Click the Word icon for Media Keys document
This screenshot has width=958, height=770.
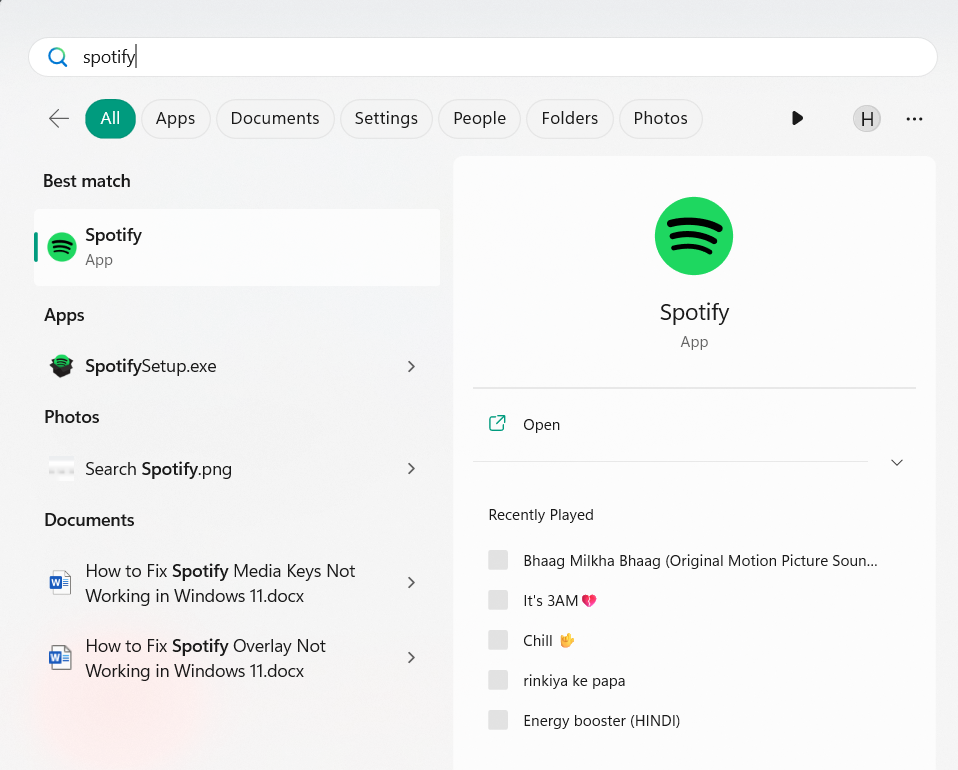point(61,583)
